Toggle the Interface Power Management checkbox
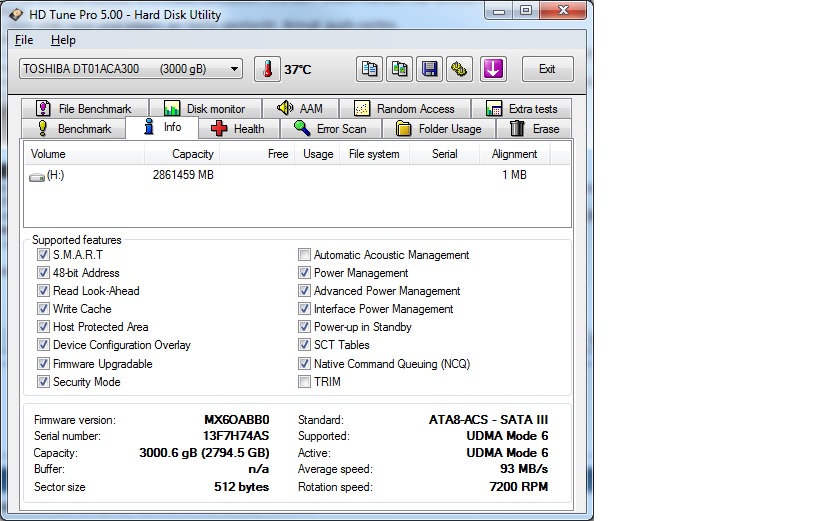This screenshot has height=521, width=816. pos(304,309)
